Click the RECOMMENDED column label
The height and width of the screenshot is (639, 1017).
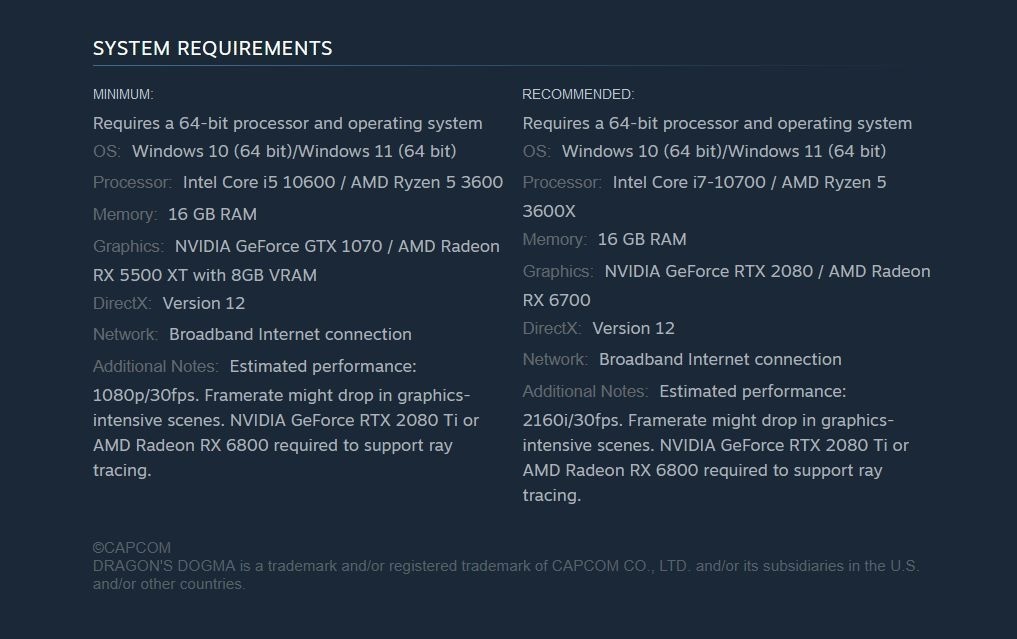click(578, 94)
